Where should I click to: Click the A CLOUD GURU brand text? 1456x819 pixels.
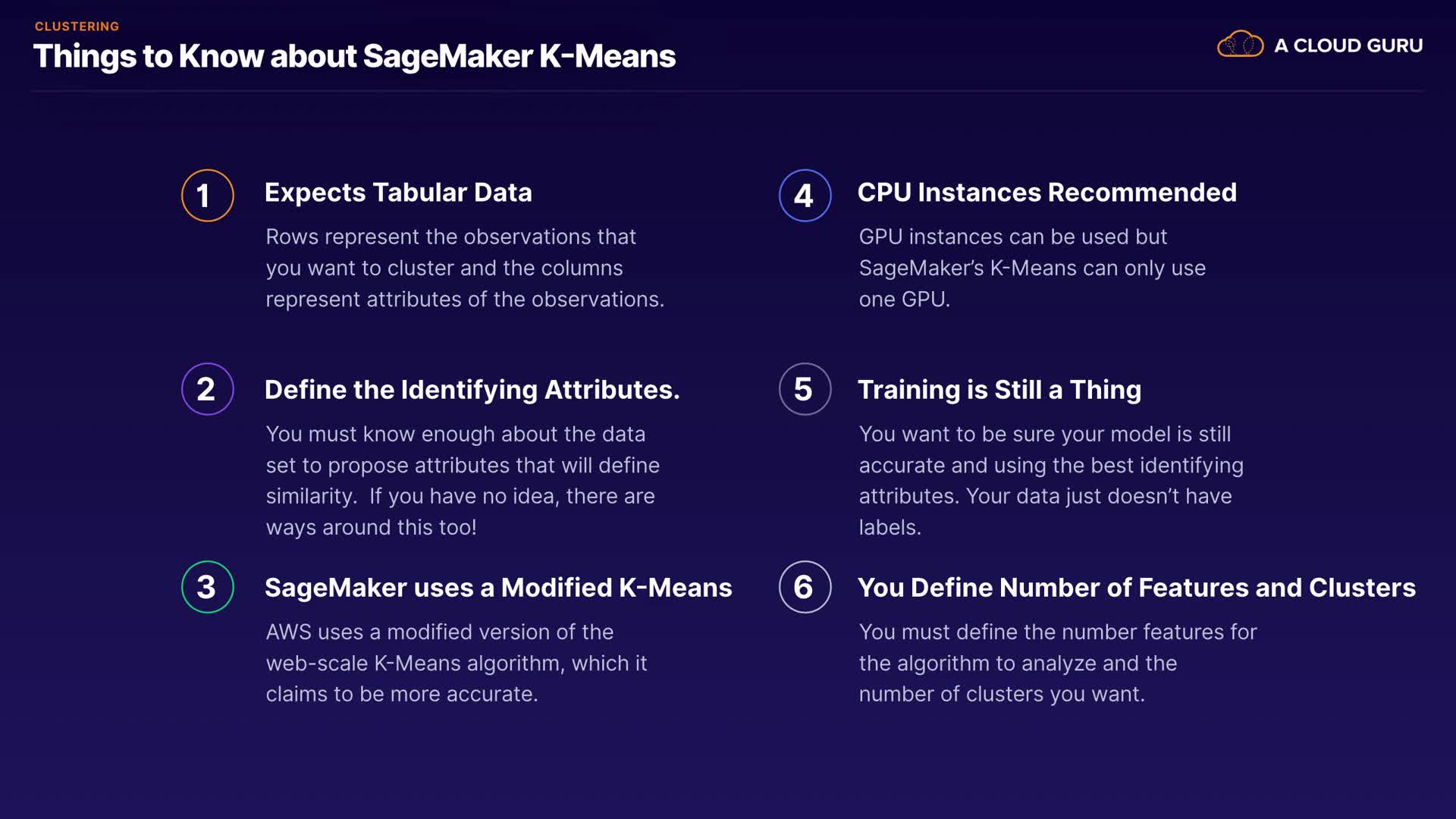click(1348, 45)
